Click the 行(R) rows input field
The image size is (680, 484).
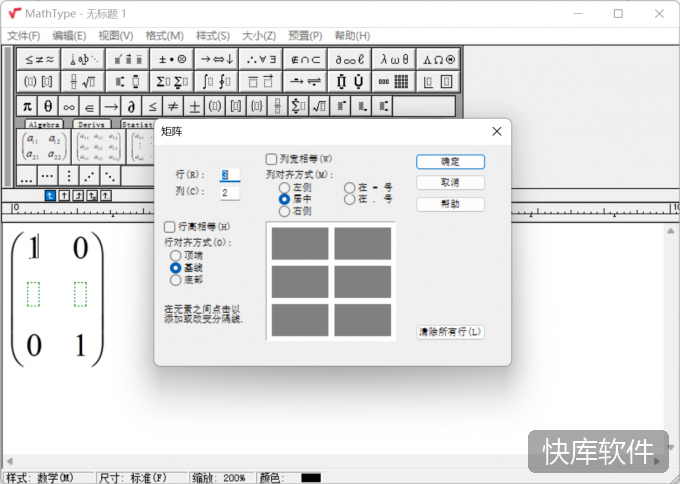229,175
